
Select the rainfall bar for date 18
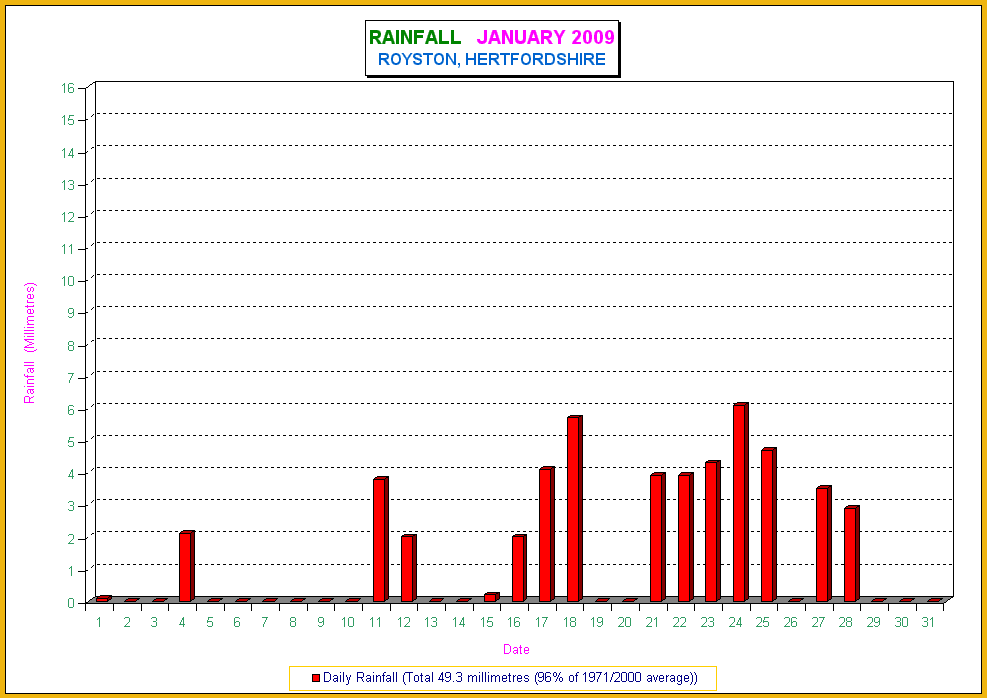tap(575, 509)
